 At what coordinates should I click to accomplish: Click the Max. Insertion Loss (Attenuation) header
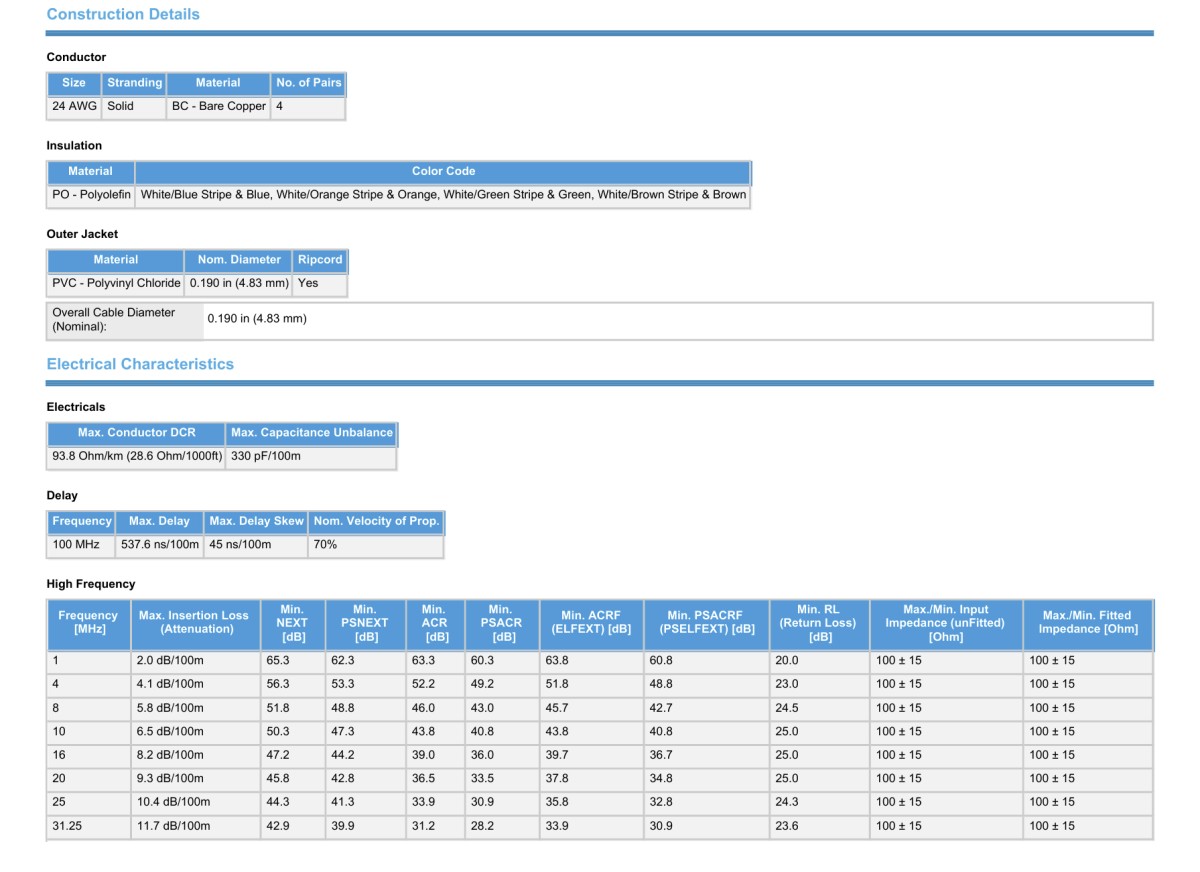[194, 623]
